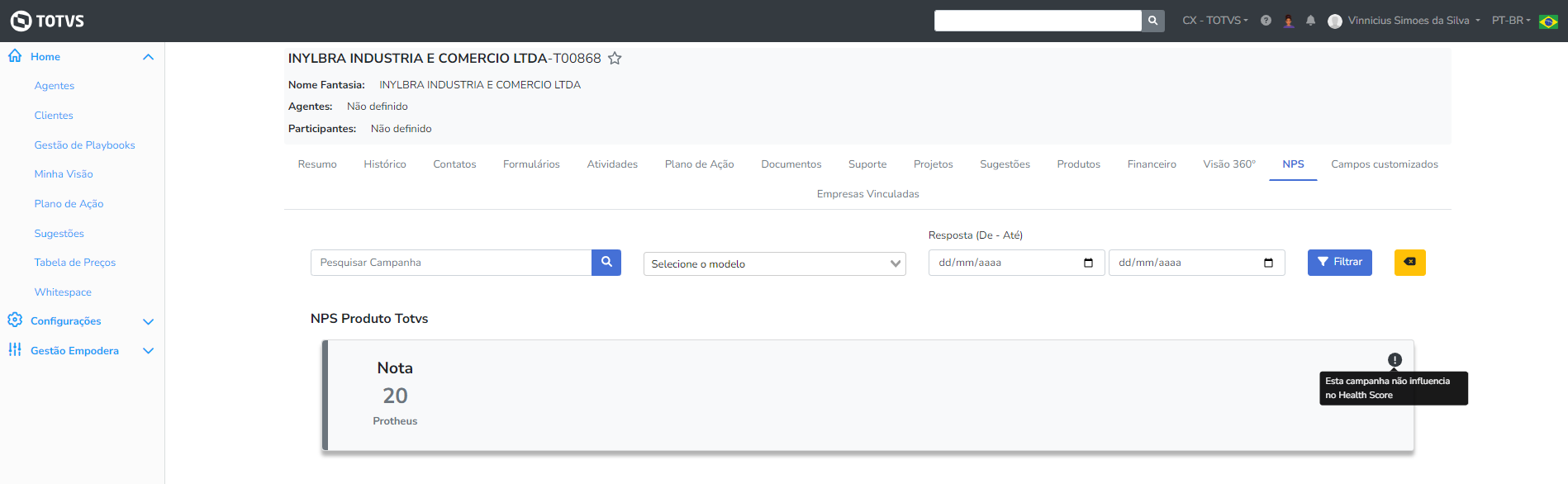The height and width of the screenshot is (484, 1568).
Task: Open the Documentos tab
Action: click(x=791, y=164)
